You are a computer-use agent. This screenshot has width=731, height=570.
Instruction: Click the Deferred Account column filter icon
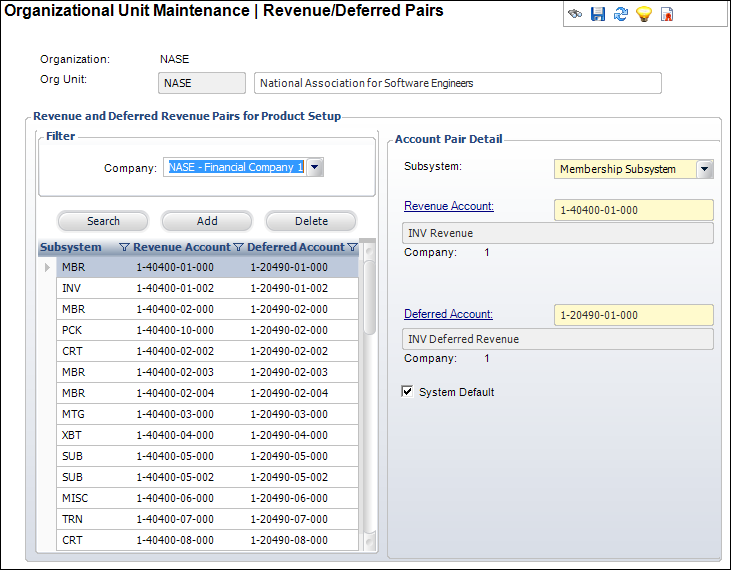352,247
